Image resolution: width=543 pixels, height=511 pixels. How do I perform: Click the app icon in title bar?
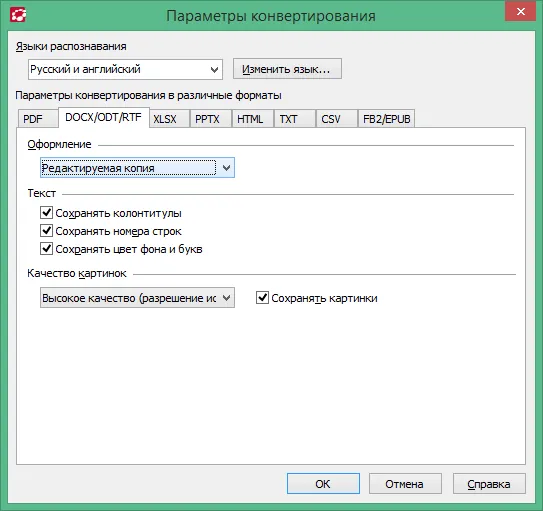pos(18,15)
